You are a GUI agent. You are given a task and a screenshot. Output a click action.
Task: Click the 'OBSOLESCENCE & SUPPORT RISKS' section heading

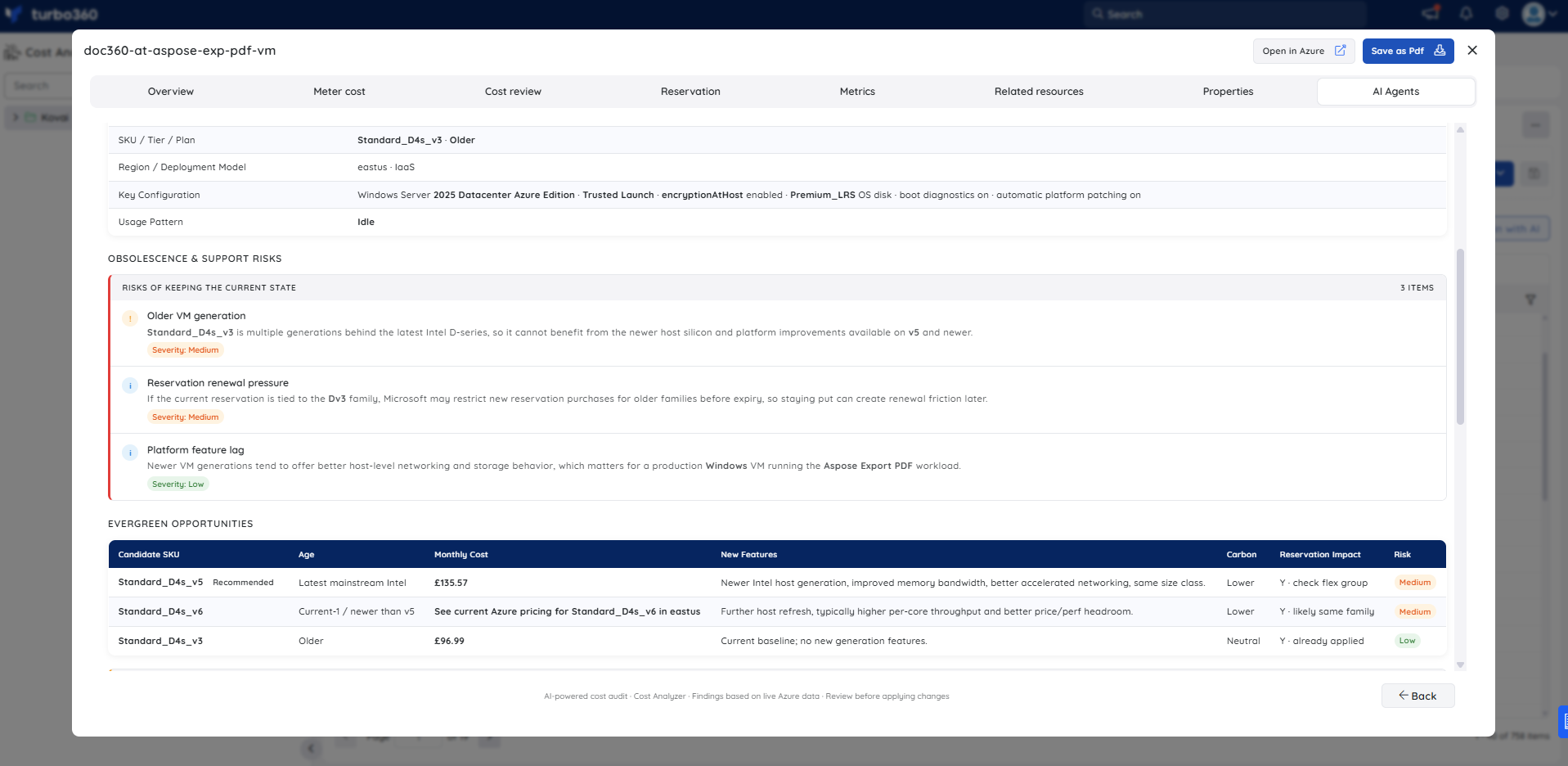point(195,259)
